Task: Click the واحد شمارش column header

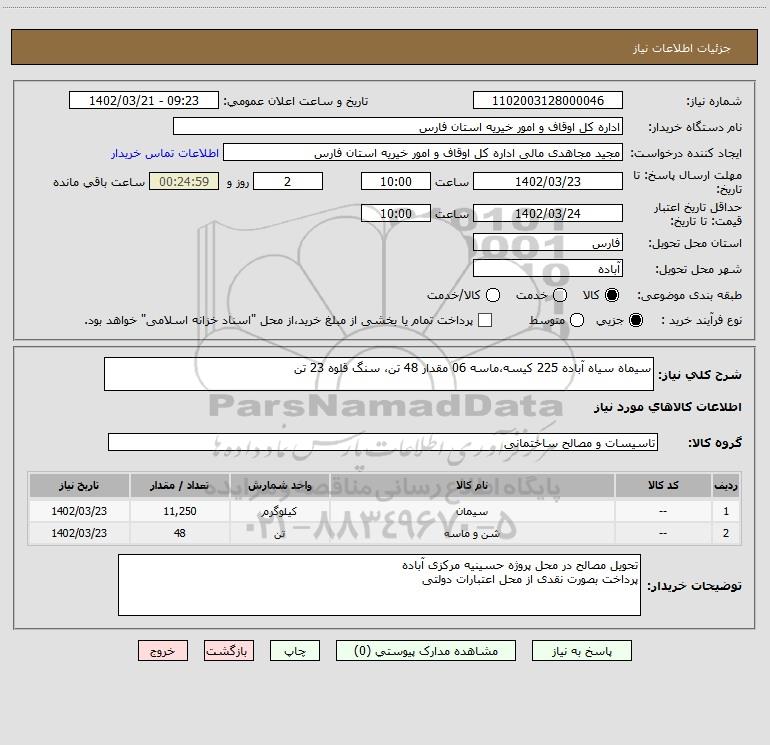Action: (x=279, y=485)
